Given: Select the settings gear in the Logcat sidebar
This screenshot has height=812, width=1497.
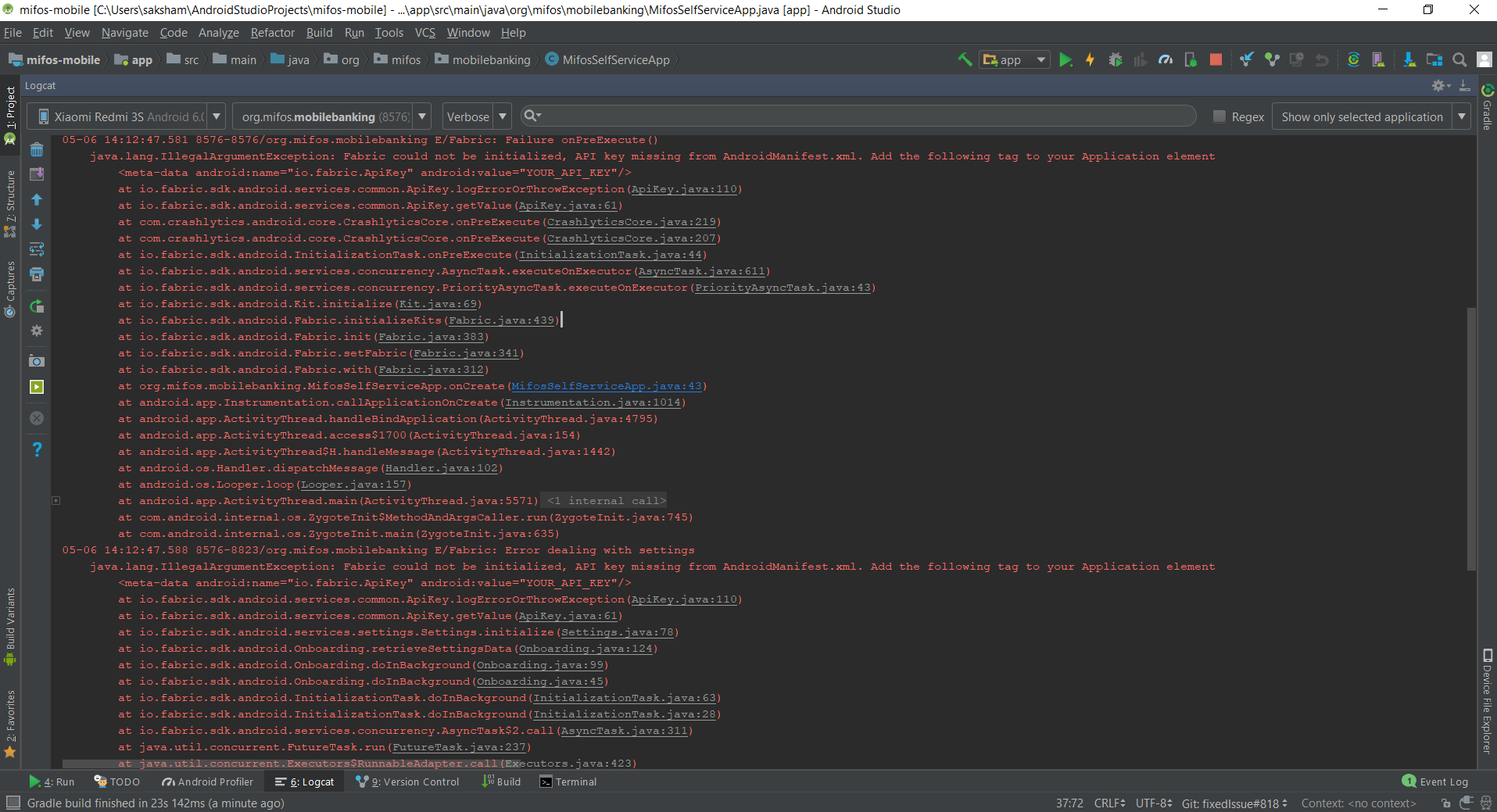Looking at the screenshot, I should [36, 331].
